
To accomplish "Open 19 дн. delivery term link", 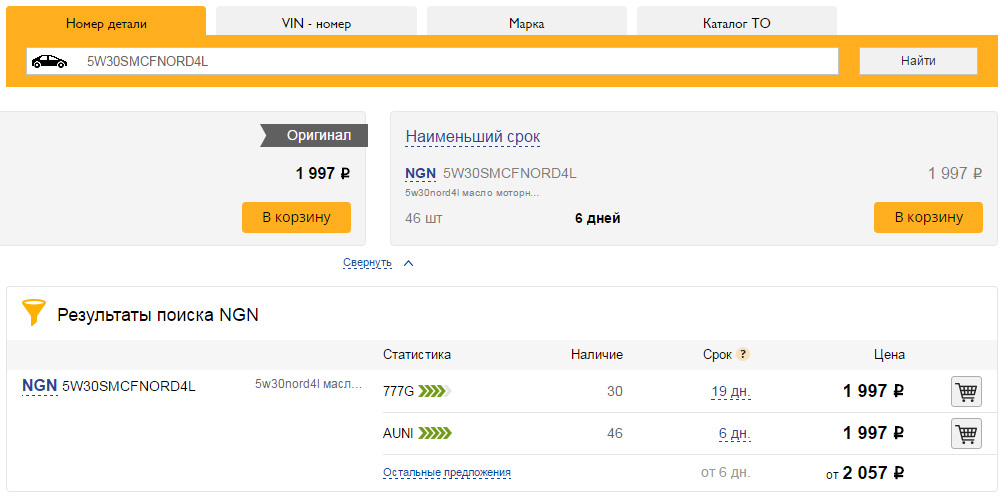I will [731, 392].
